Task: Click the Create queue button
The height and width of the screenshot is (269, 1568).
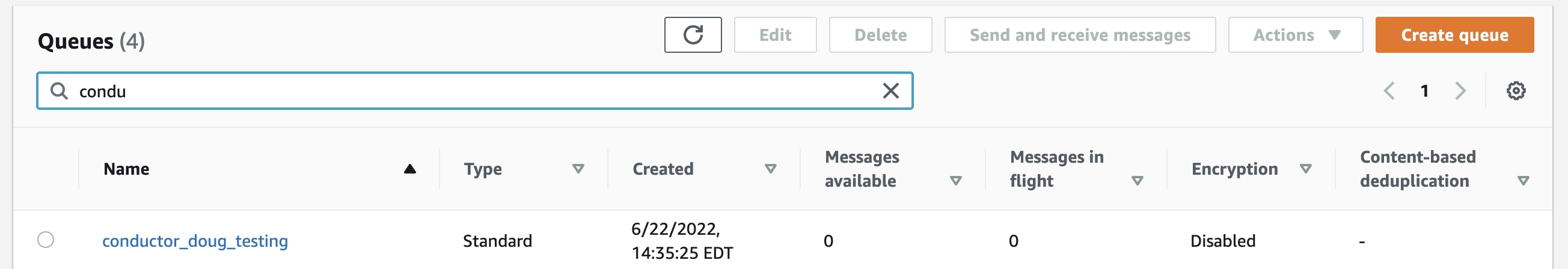Action: pyautogui.click(x=1454, y=35)
